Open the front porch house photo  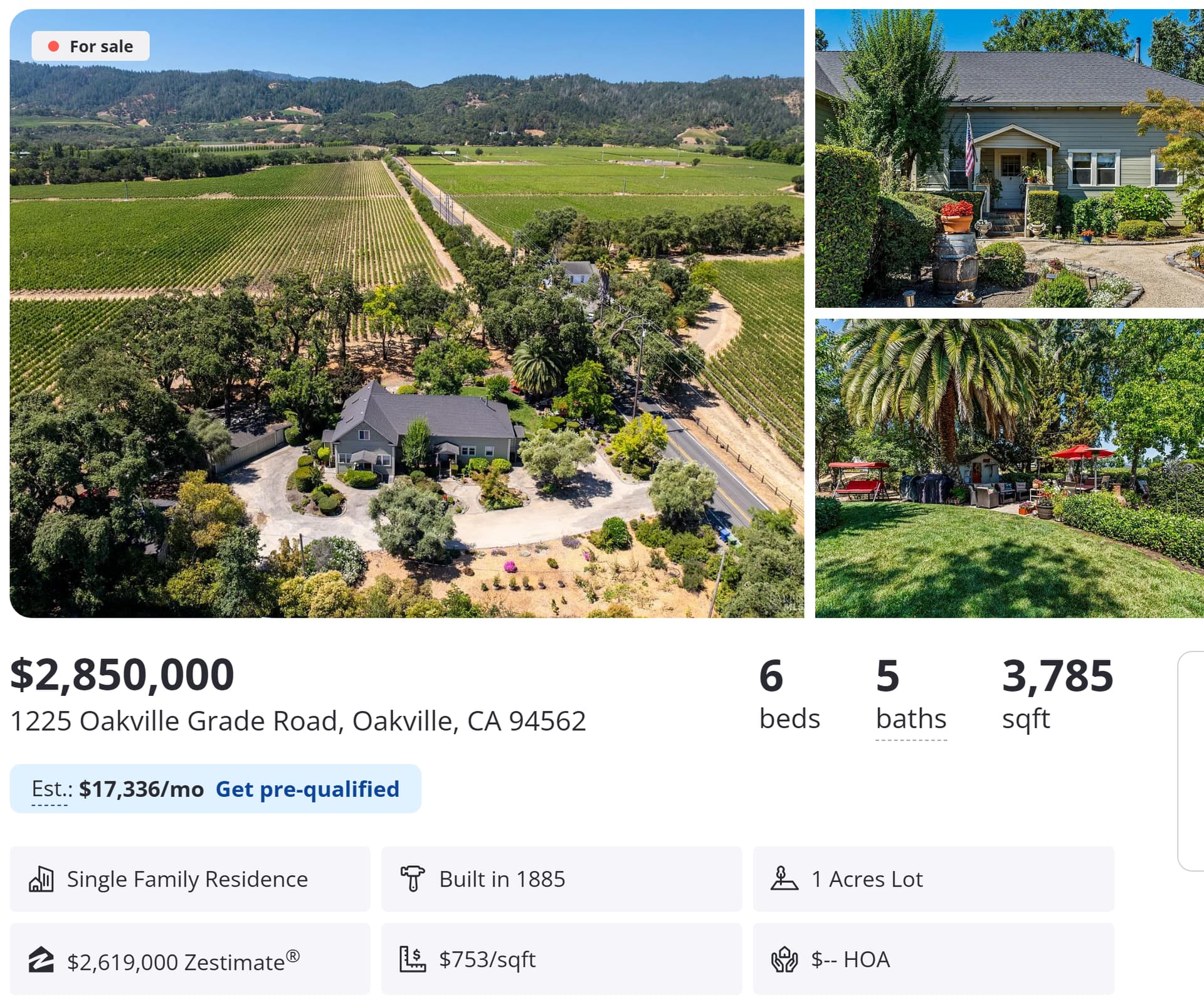[x=1009, y=158]
